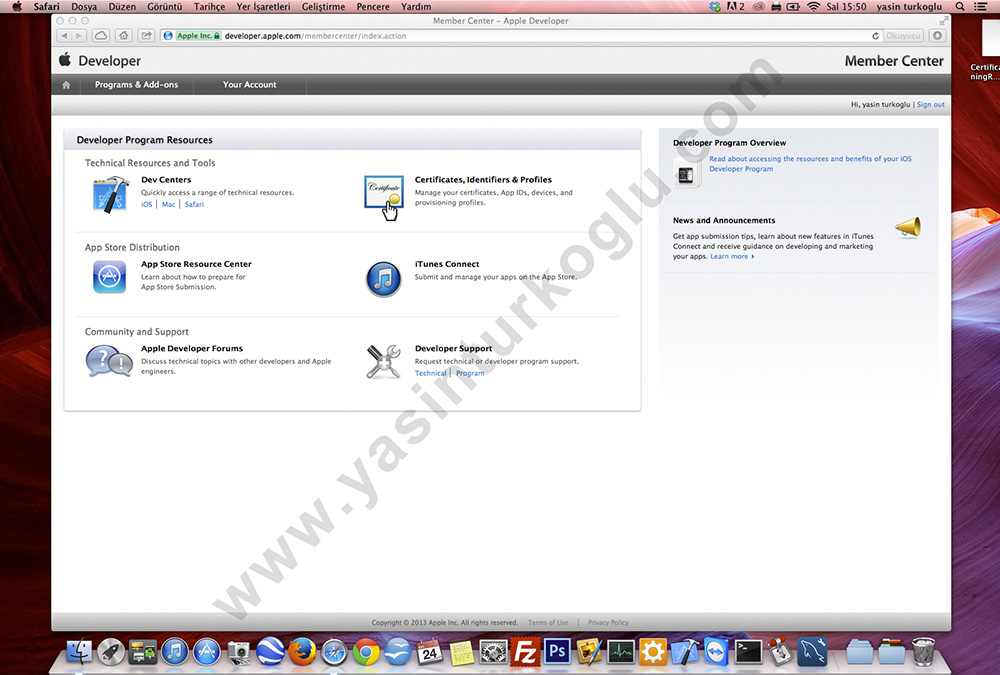Image resolution: width=1000 pixels, height=675 pixels.
Task: Open Notification Center from the menu bar
Action: (981, 6)
